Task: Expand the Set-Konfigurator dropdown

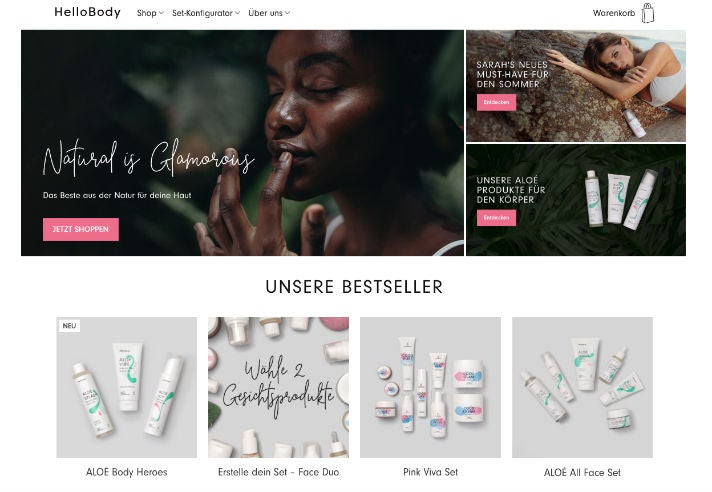Action: (206, 13)
